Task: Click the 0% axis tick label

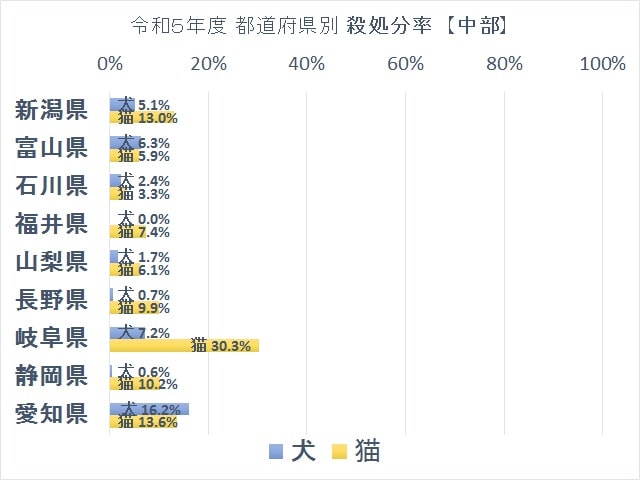Action: click(x=109, y=64)
